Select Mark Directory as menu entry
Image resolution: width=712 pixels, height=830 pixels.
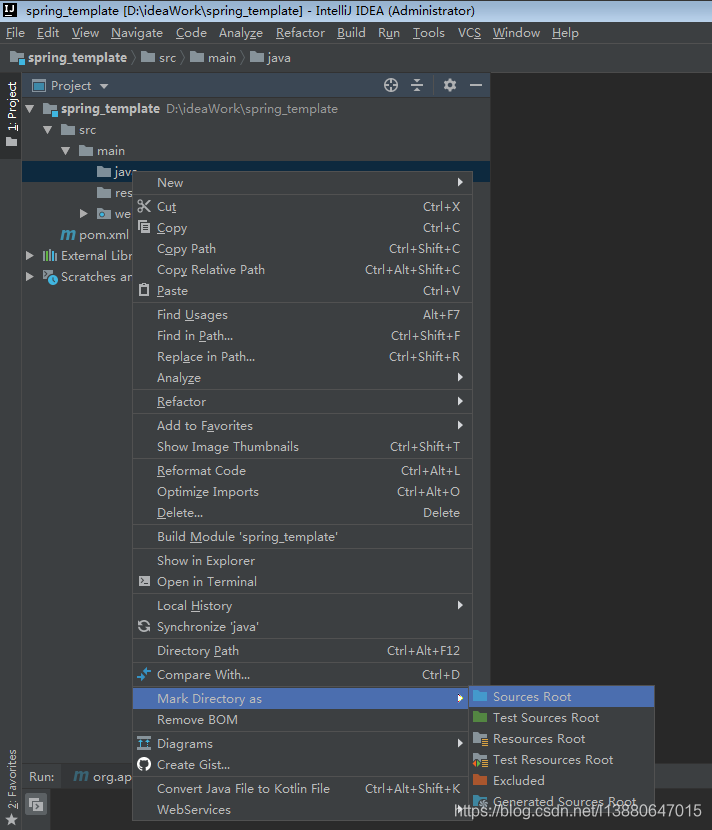[x=302, y=698]
